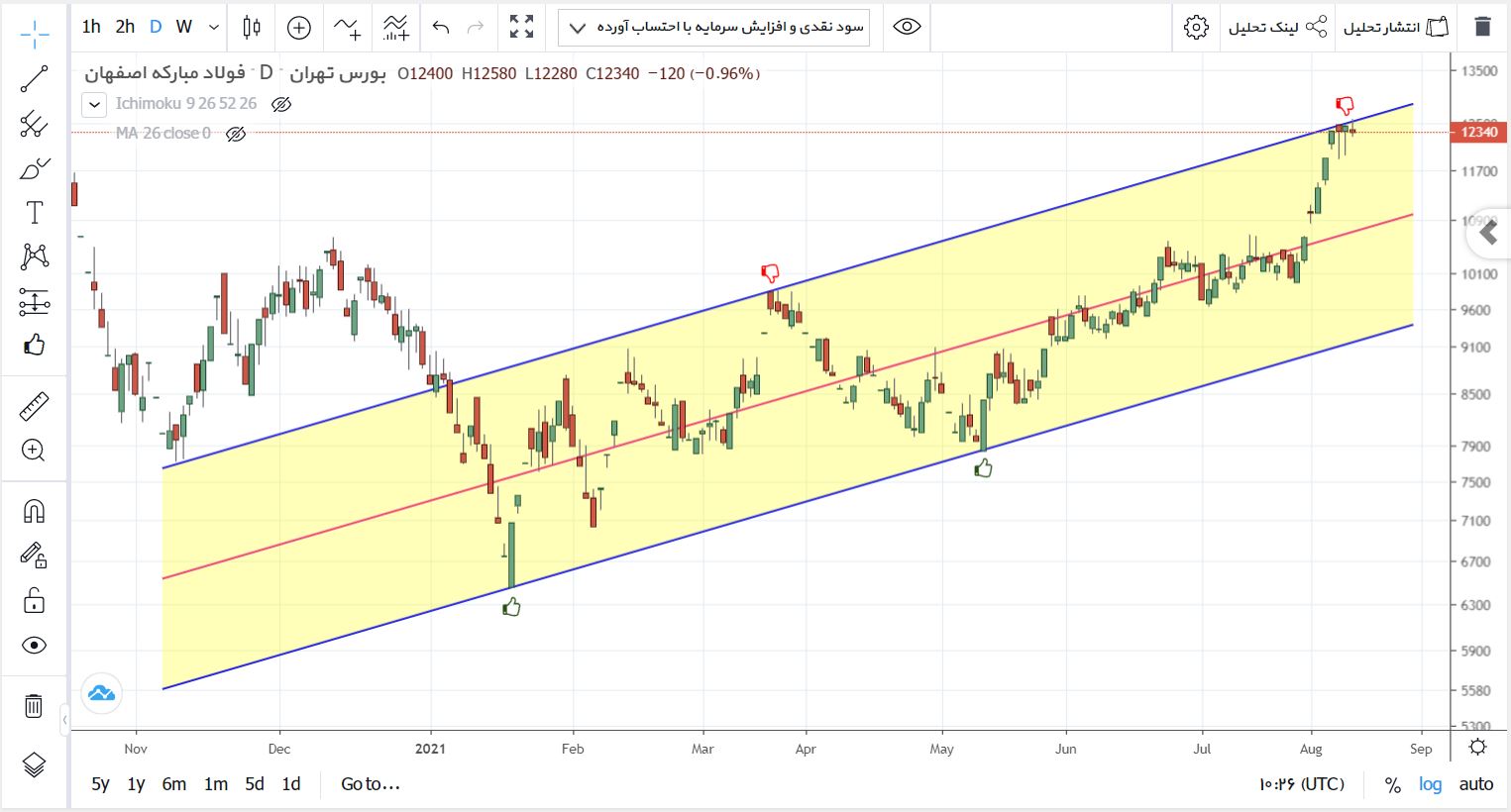The image size is (1511, 812).
Task: Hide all drawings with sidebar eye icon
Action: tap(34, 646)
